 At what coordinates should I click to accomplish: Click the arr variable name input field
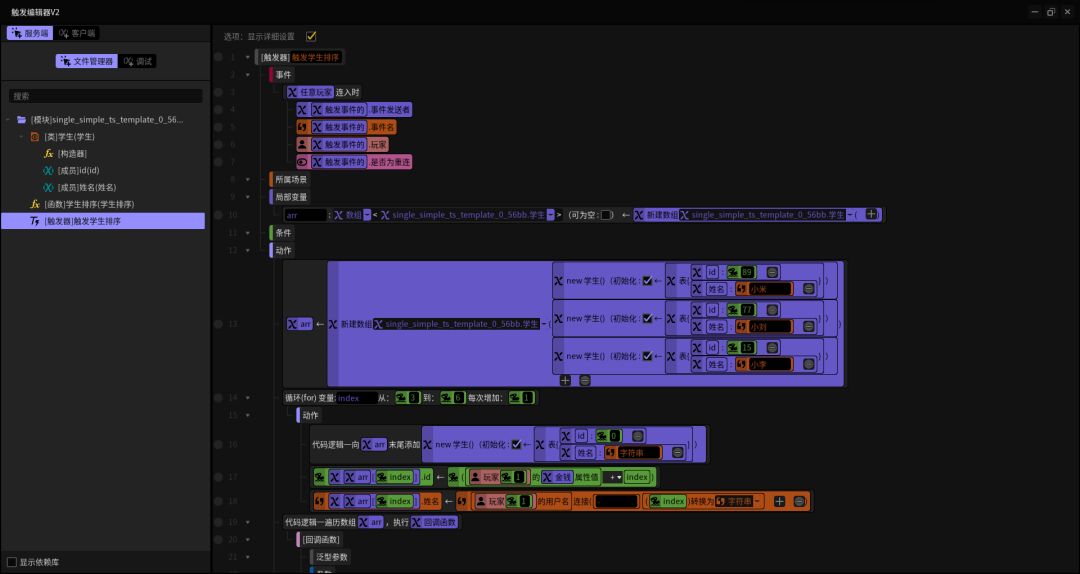click(x=305, y=215)
